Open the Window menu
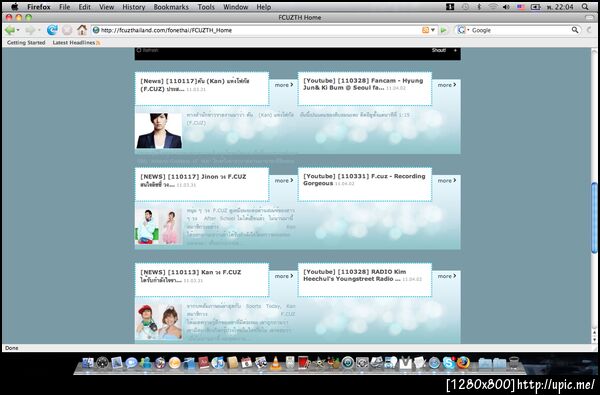Viewport: 600px width, 395px height. 236,7
